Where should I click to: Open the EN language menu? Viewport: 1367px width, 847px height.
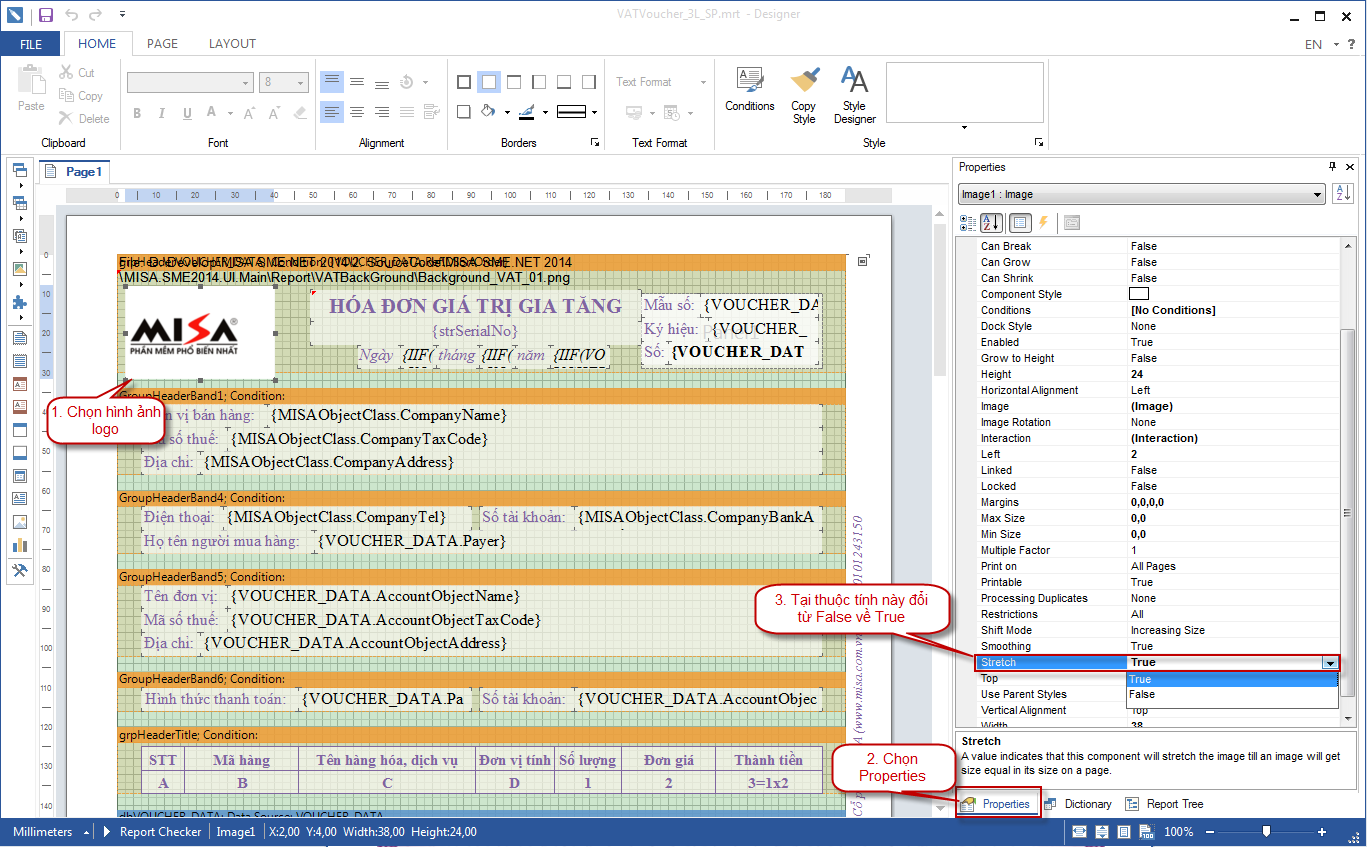1321,44
